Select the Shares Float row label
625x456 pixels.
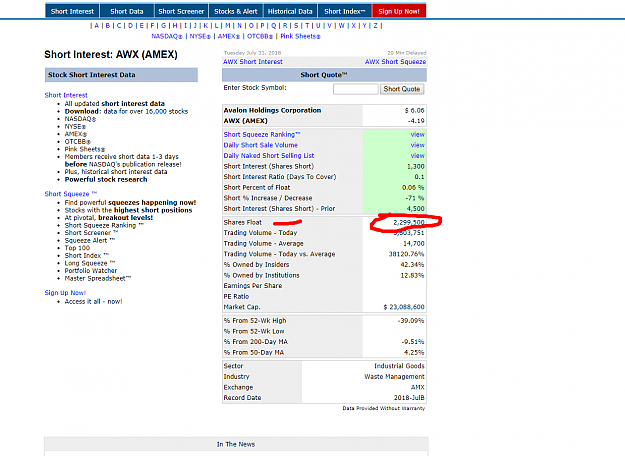click(x=242, y=222)
